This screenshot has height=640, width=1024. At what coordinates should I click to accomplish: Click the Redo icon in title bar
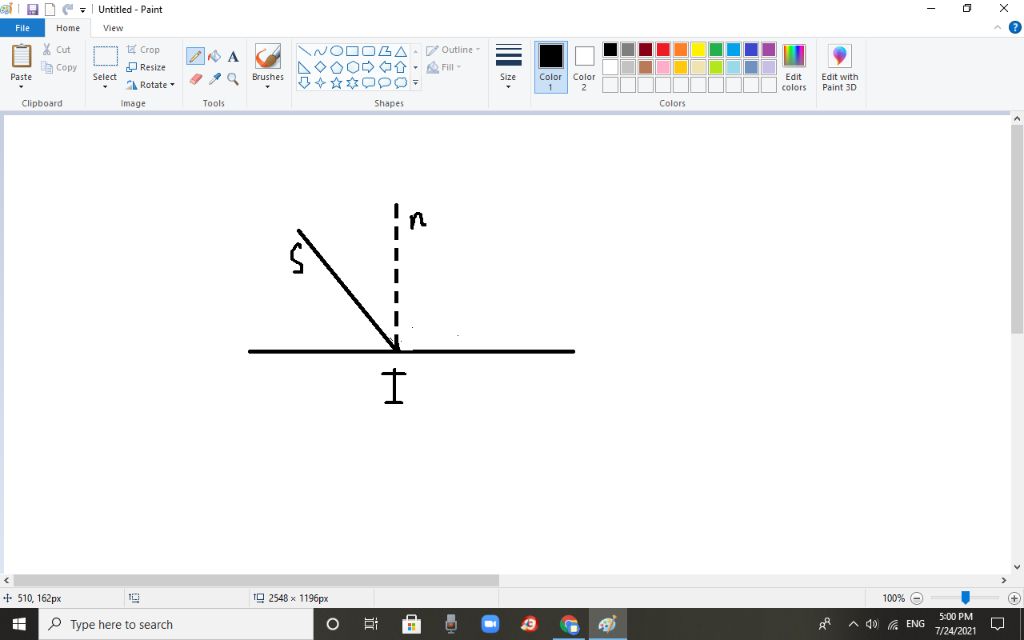[67, 10]
